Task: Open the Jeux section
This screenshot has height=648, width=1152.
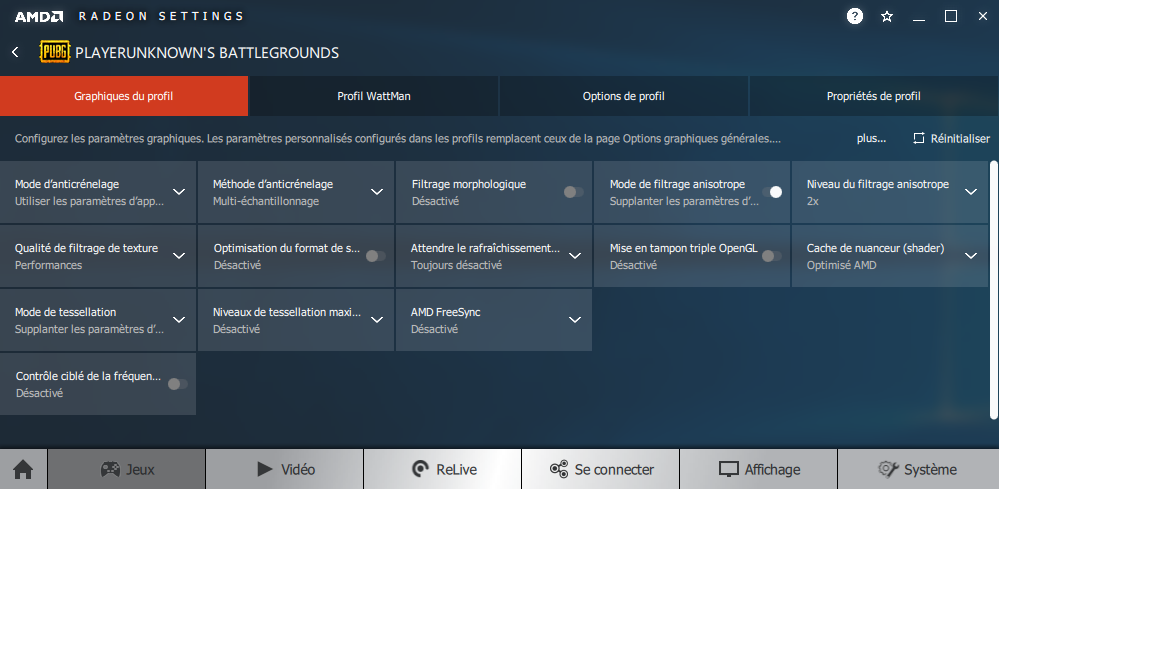Action: pyautogui.click(x=126, y=469)
